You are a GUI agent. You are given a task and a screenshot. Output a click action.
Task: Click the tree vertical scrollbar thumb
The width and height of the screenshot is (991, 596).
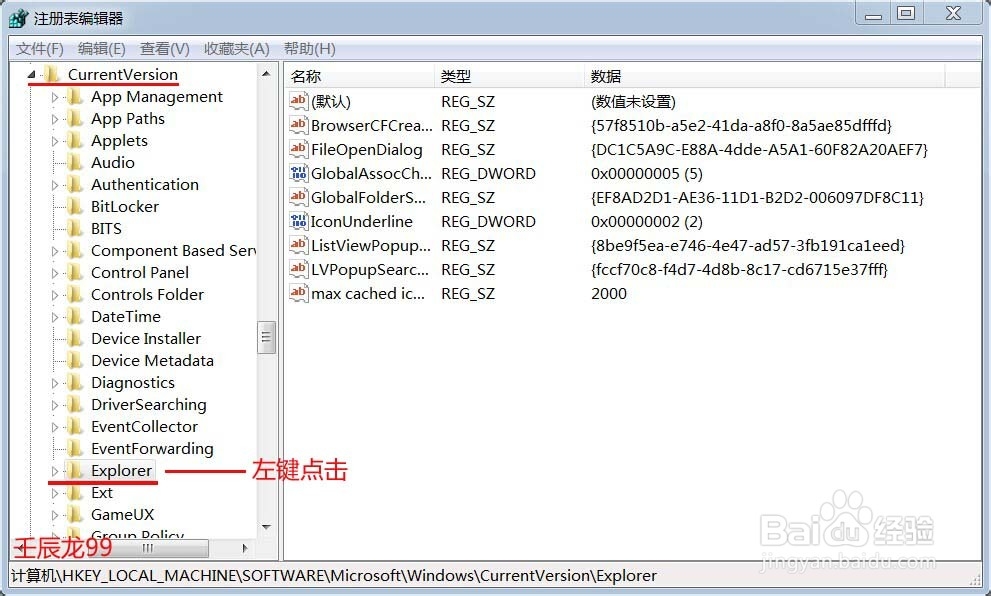tap(266, 338)
